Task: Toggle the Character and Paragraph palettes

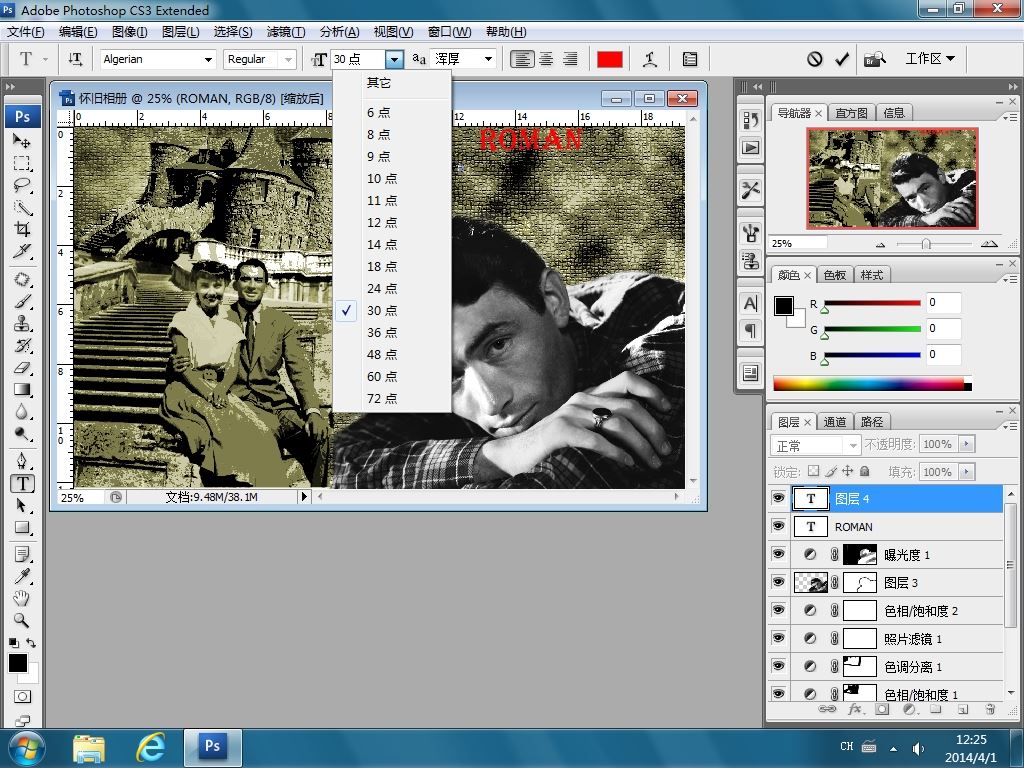Action: 690,59
